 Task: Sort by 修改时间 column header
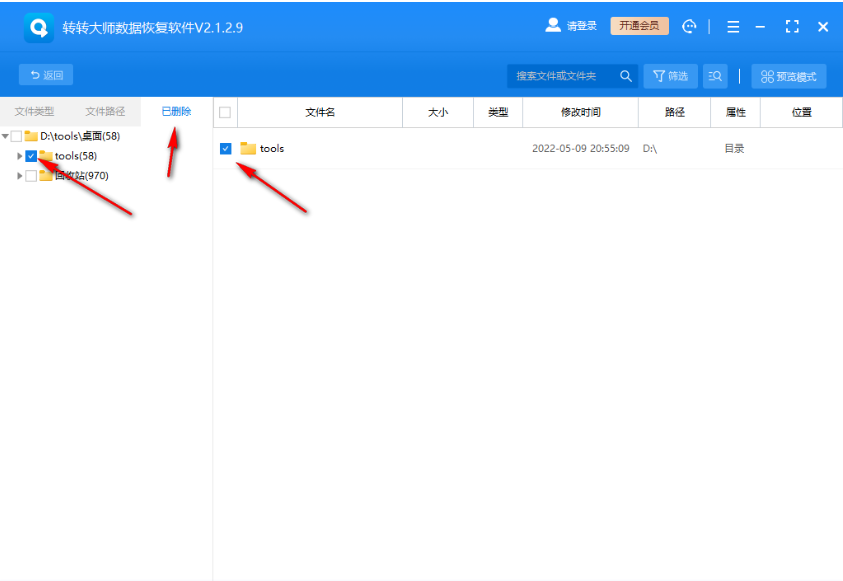[581, 112]
